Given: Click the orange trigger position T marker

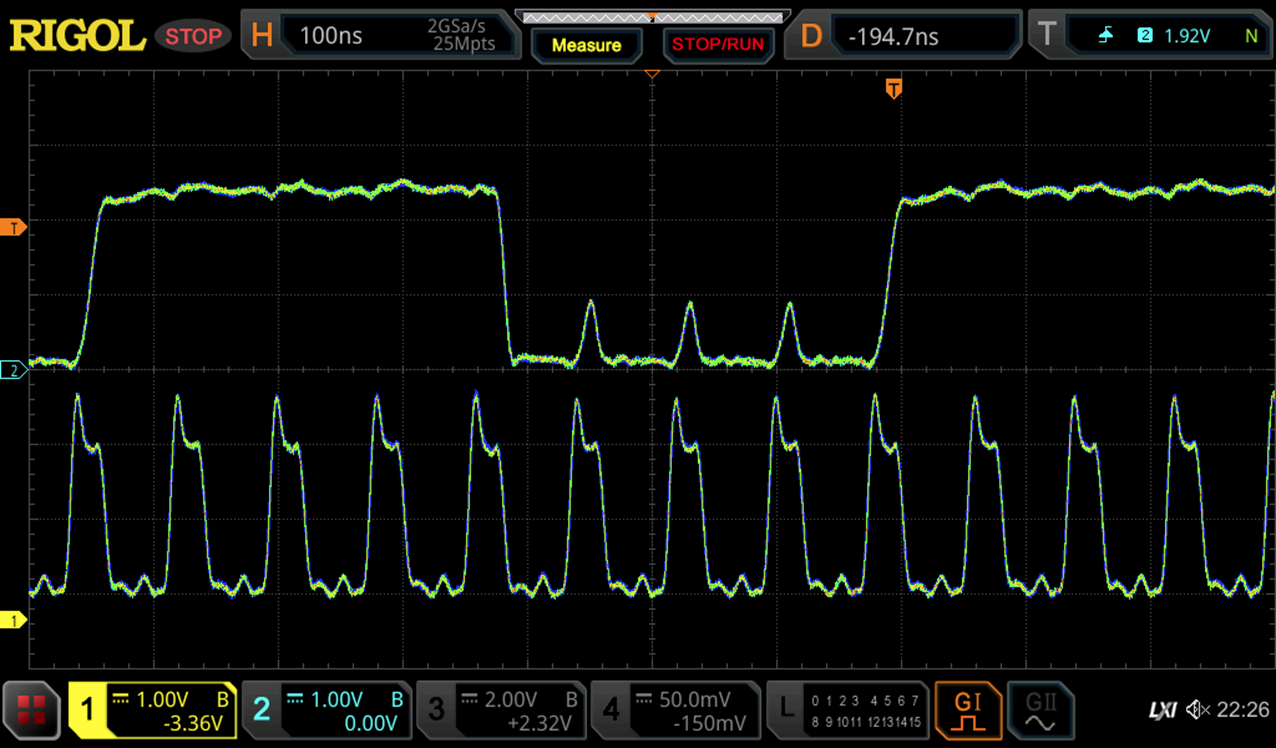Looking at the screenshot, I should point(894,89).
